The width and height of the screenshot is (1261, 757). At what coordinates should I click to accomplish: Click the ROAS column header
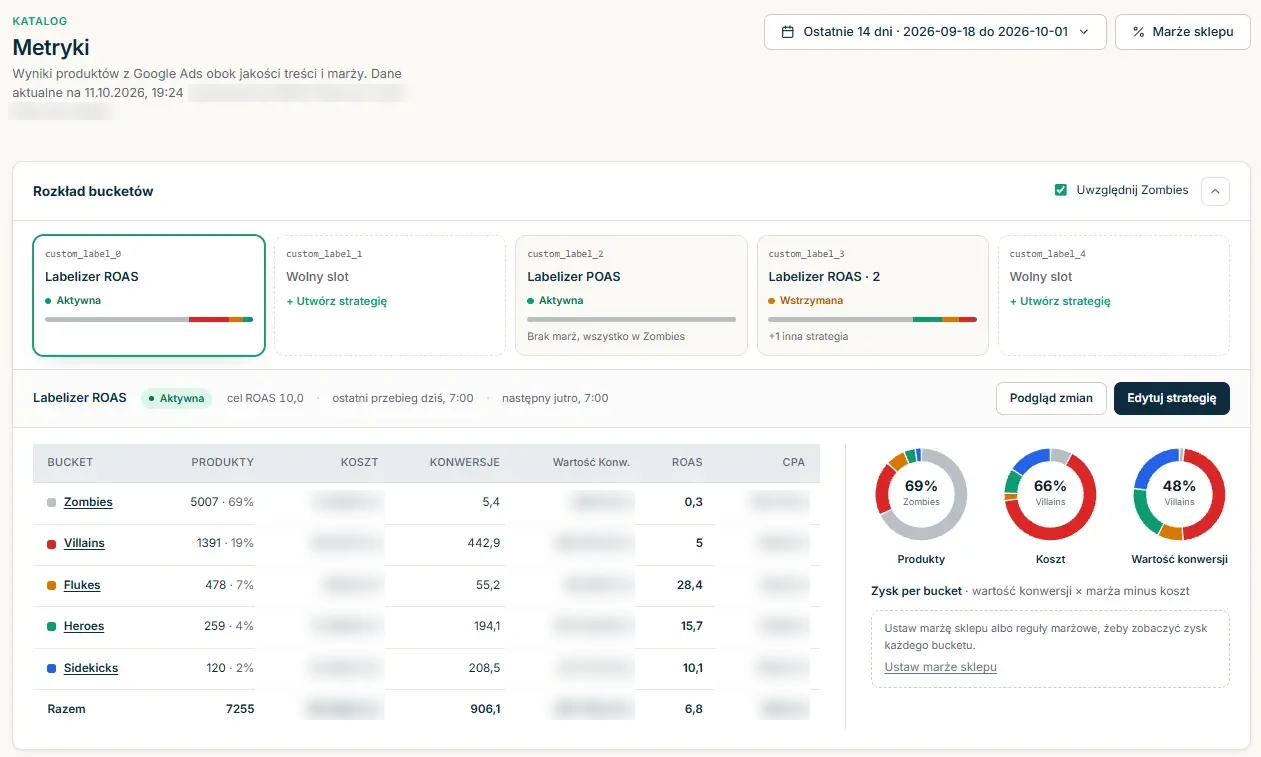tap(687, 462)
